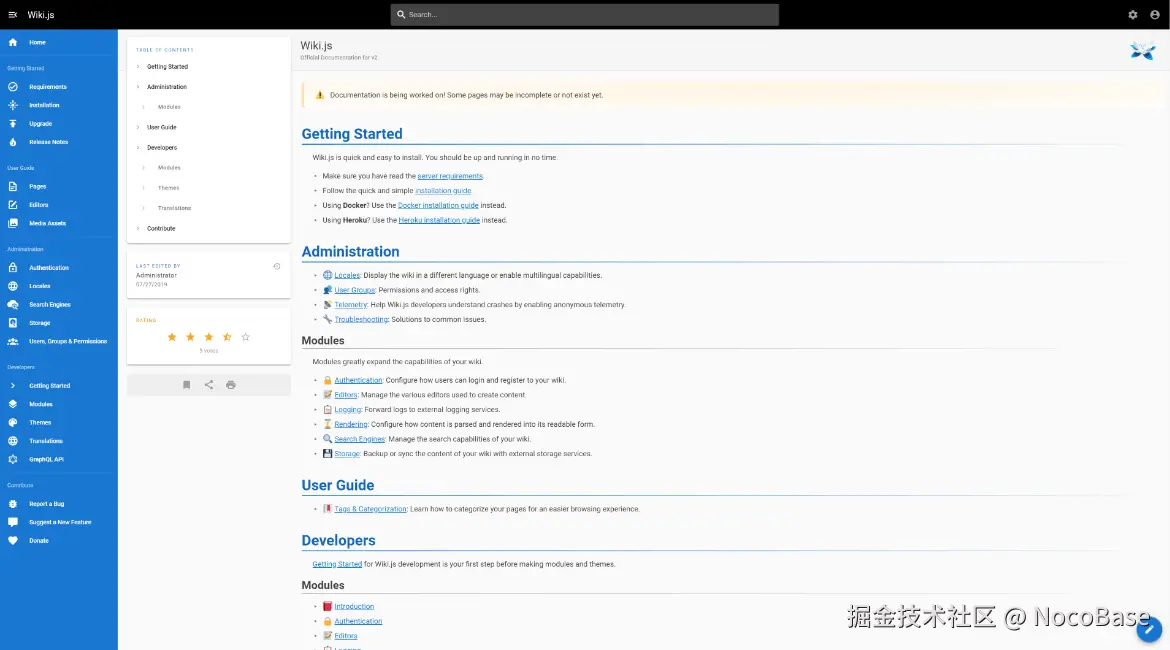Screen dimensions: 1170x650
Task: Open the Wiki.js logo at top right
Action: click(x=1142, y=50)
